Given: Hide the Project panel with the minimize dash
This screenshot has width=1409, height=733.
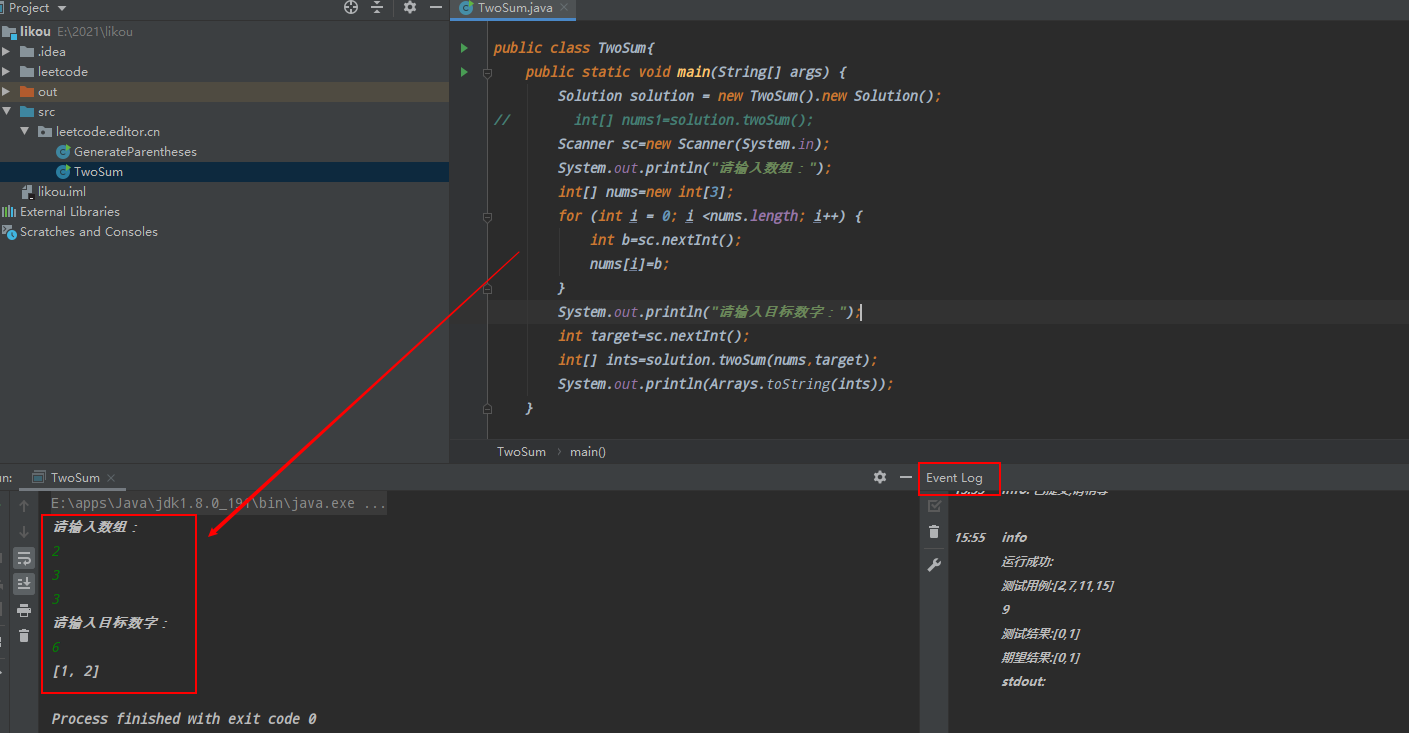Looking at the screenshot, I should (x=436, y=7).
